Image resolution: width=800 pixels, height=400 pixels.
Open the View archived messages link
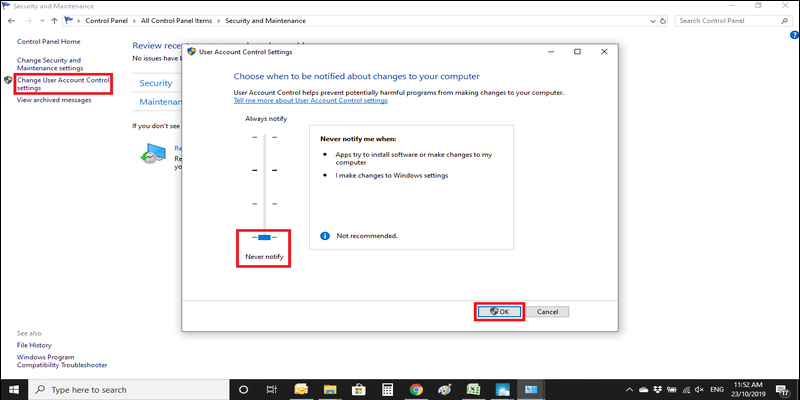coord(53,100)
